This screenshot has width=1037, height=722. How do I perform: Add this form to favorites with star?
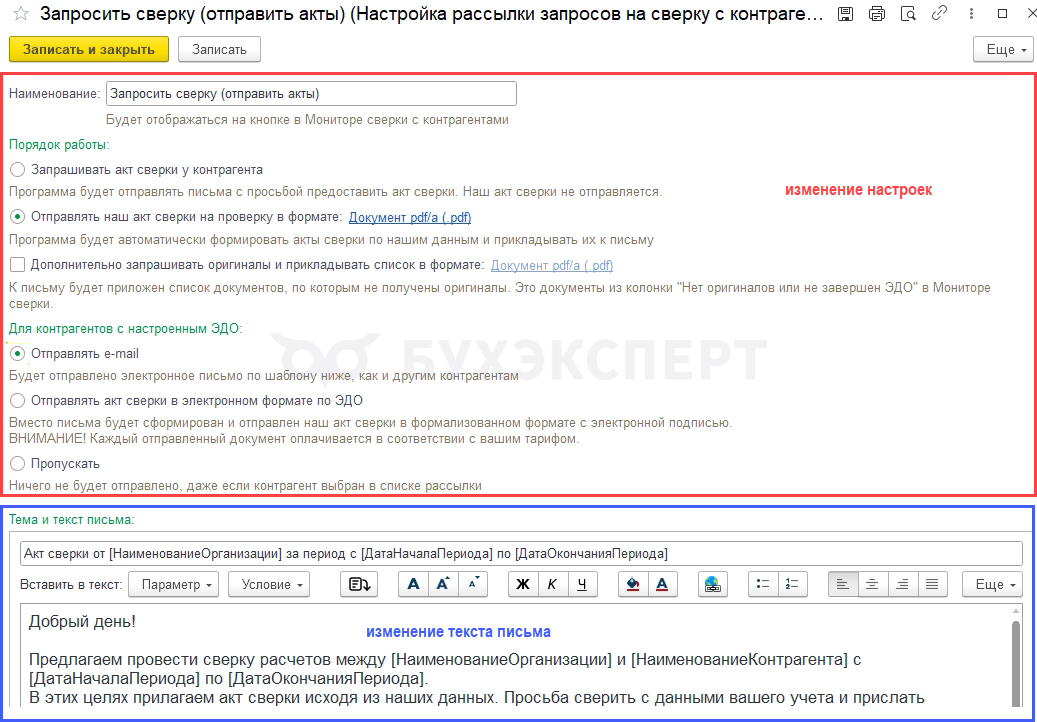tap(21, 14)
